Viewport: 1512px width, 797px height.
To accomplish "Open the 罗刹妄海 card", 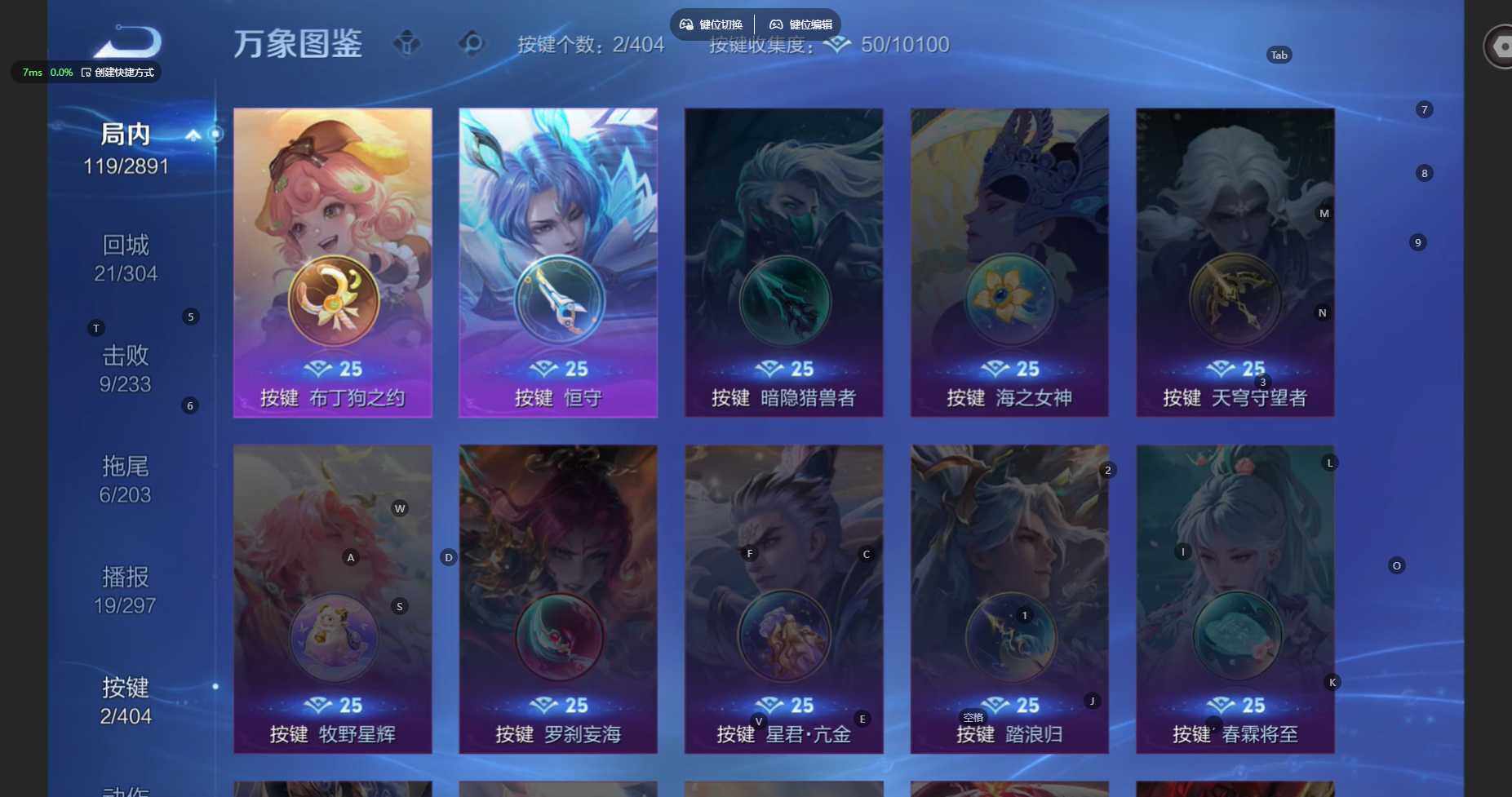I will (558, 599).
